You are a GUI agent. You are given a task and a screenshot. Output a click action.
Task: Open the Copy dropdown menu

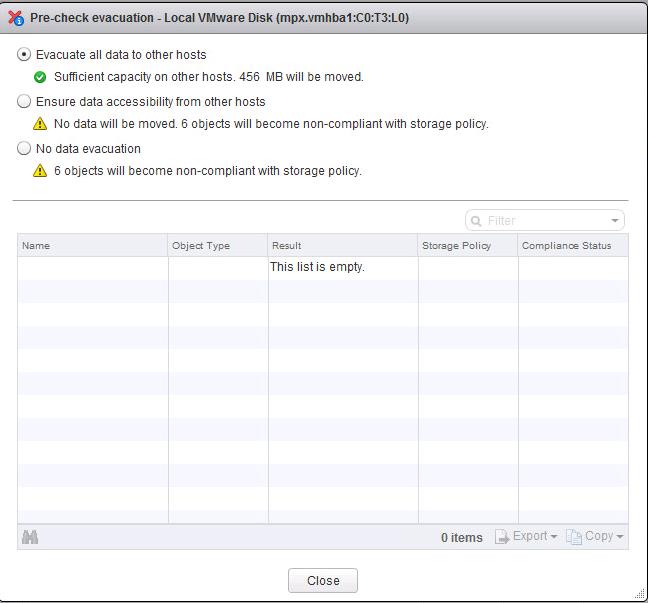pos(595,536)
